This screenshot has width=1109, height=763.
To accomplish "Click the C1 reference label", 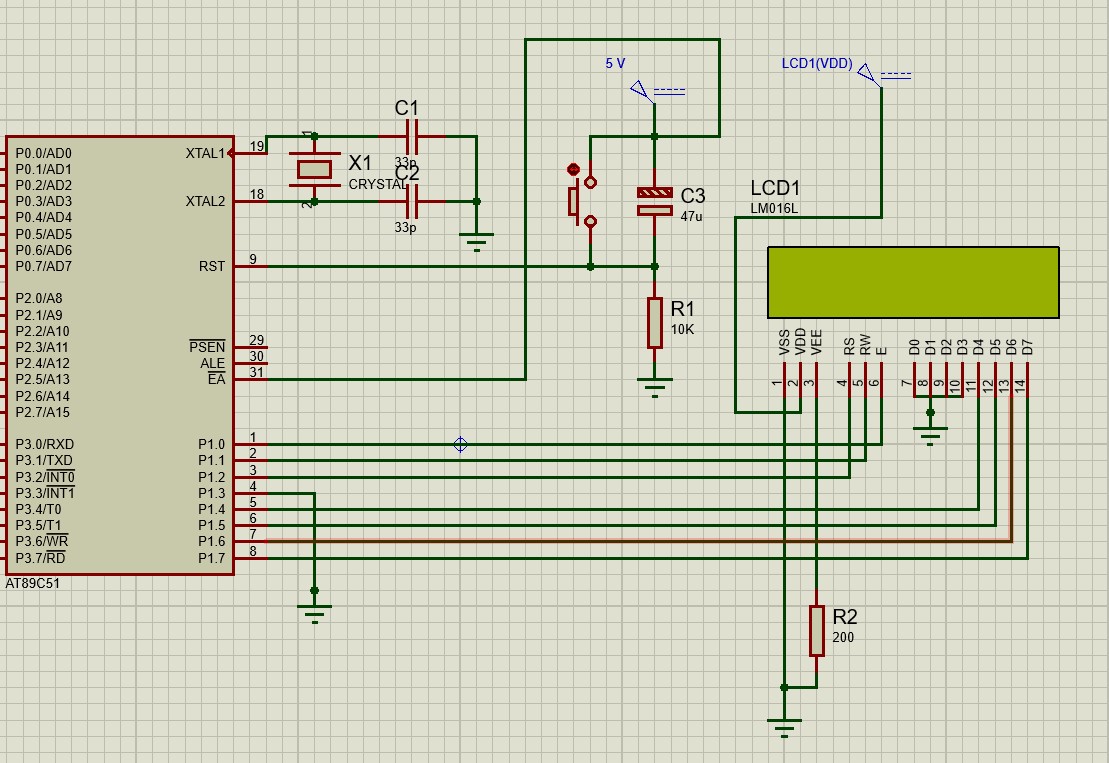I will (407, 108).
